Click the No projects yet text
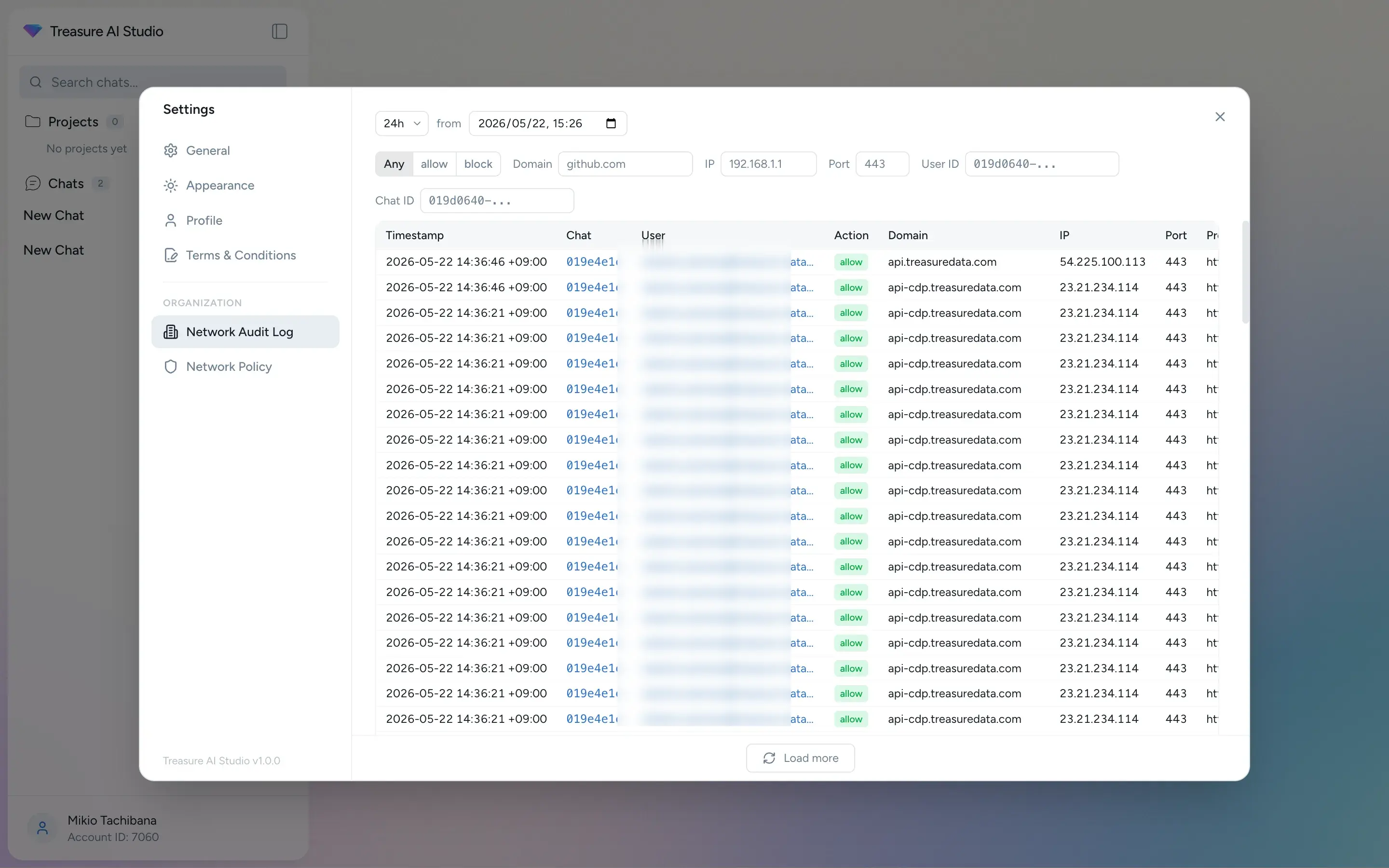Viewport: 1389px width, 868px height. (x=87, y=148)
